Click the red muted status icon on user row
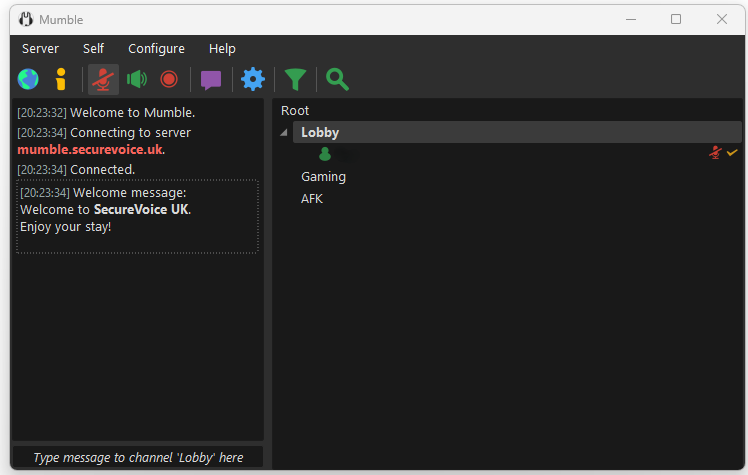This screenshot has height=475, width=748. coord(715,153)
